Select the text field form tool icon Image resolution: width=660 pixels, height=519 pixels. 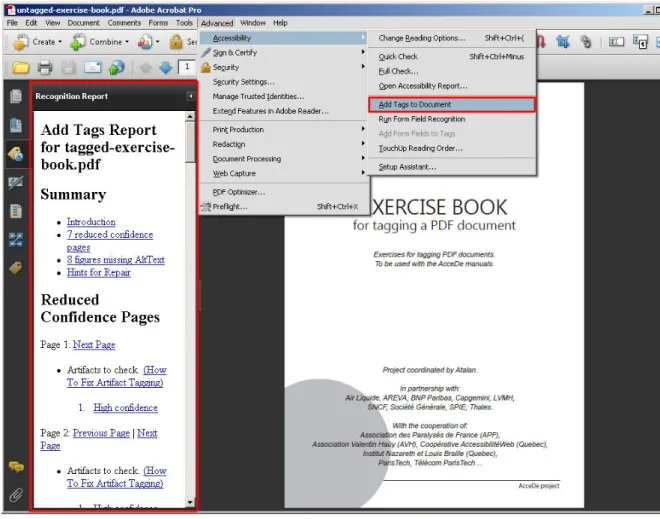pyautogui.click(x=616, y=42)
